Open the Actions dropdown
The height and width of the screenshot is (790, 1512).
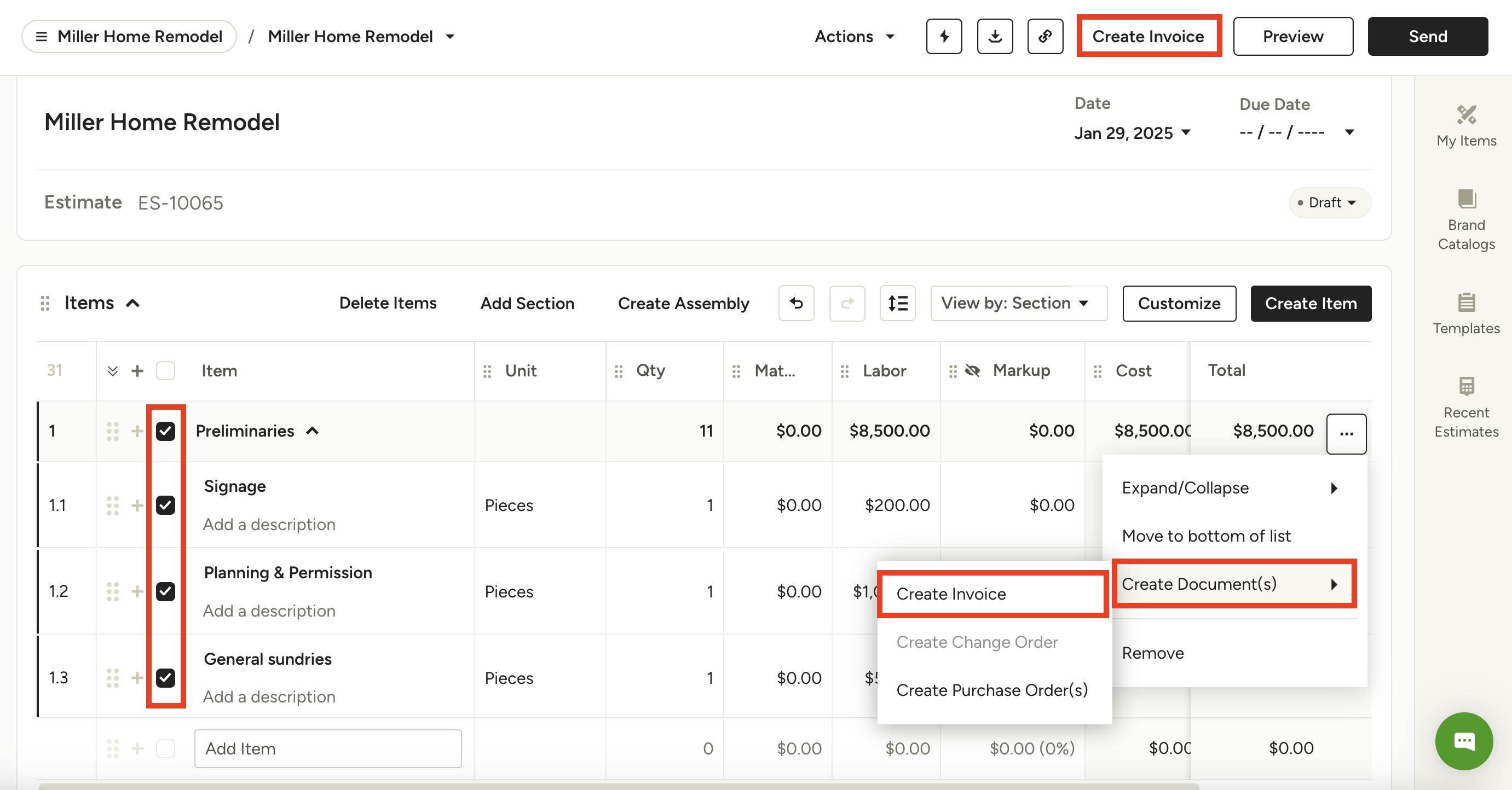point(855,36)
